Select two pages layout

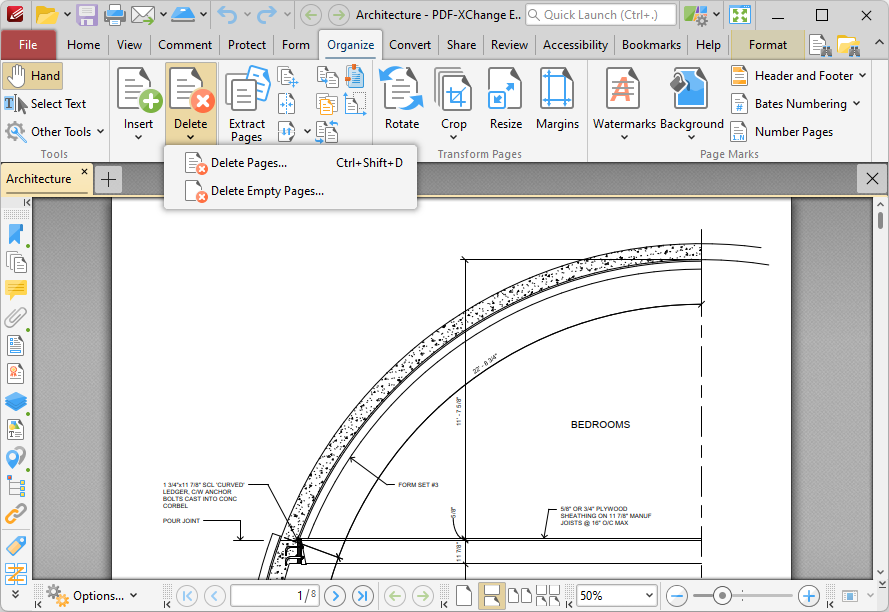point(519,596)
